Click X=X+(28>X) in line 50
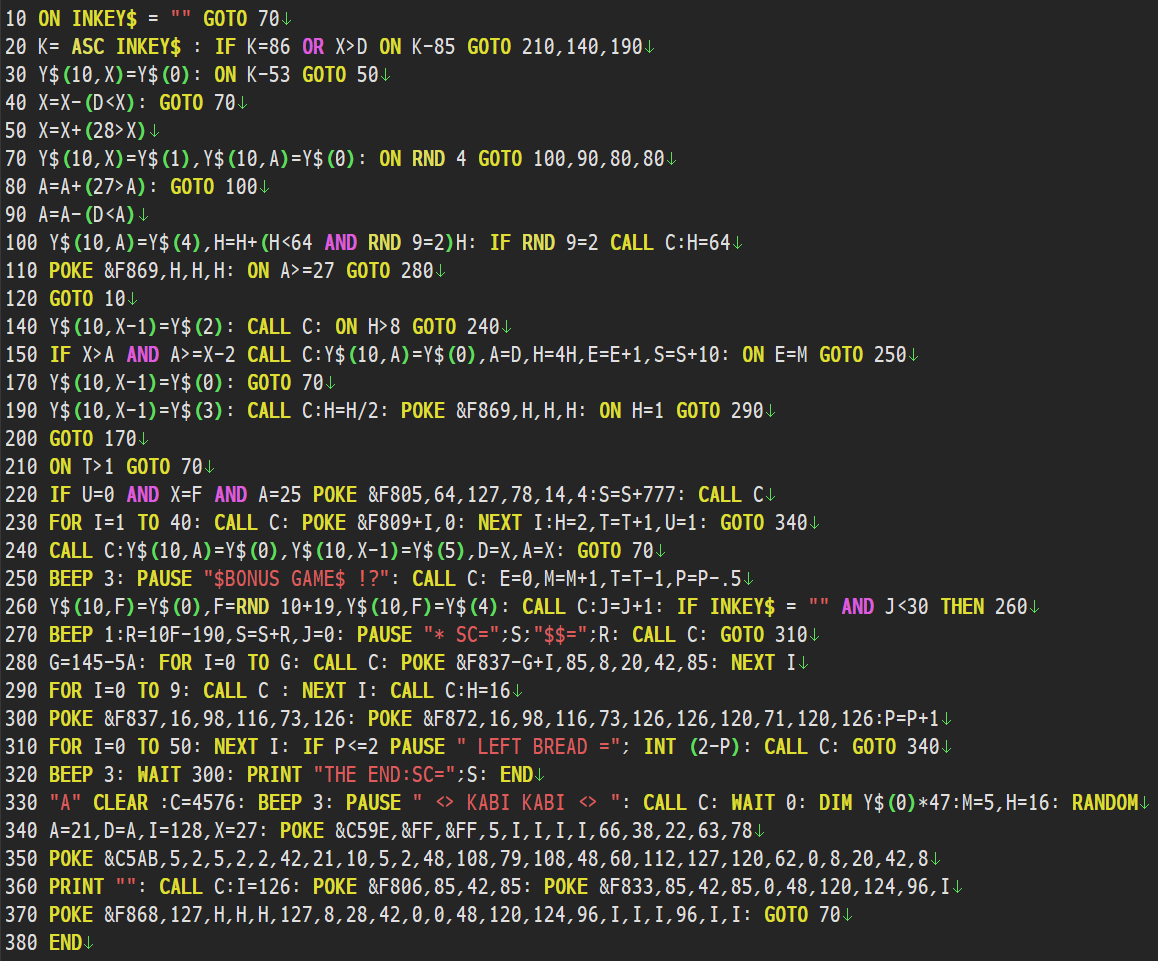This screenshot has width=1158, height=961. coord(93,131)
